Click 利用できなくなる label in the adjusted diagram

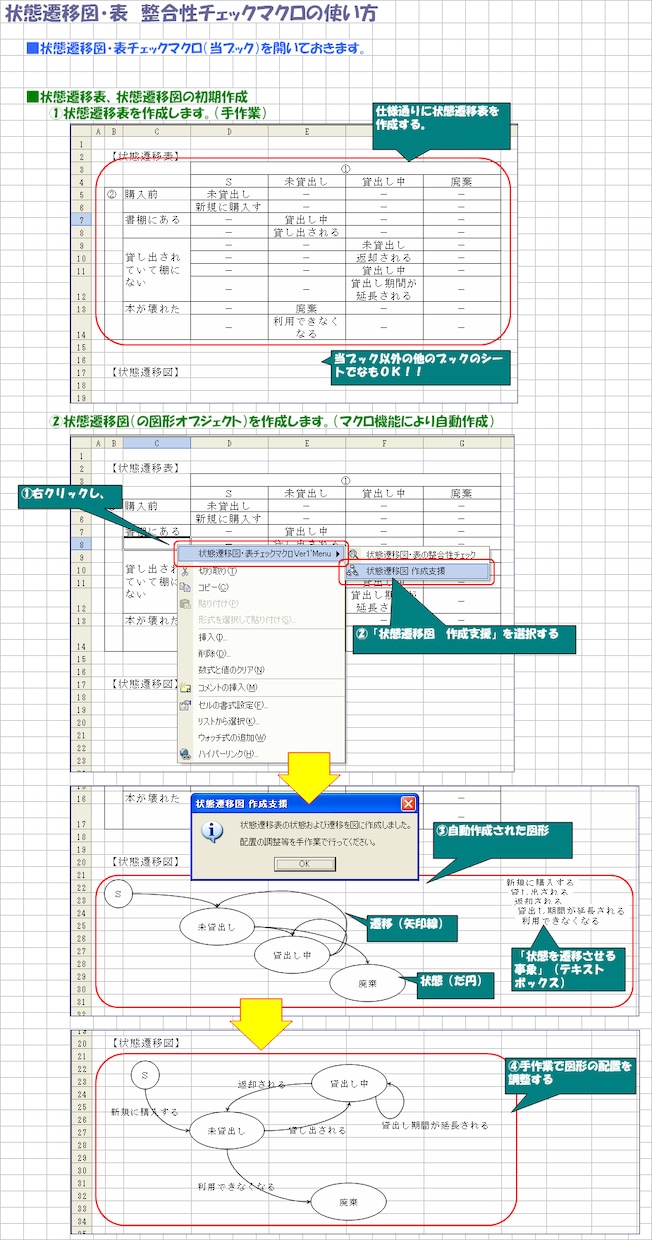(x=236, y=1186)
